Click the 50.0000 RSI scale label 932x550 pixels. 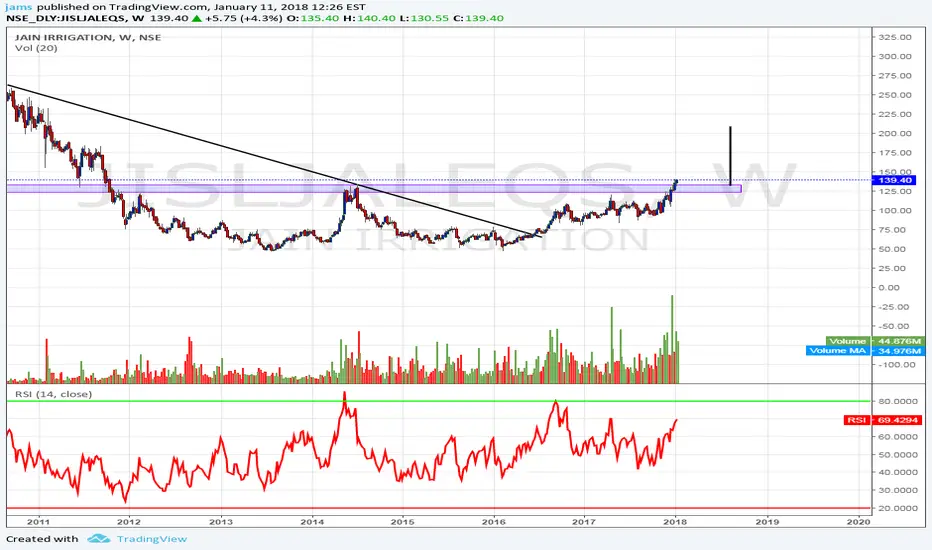coord(898,455)
